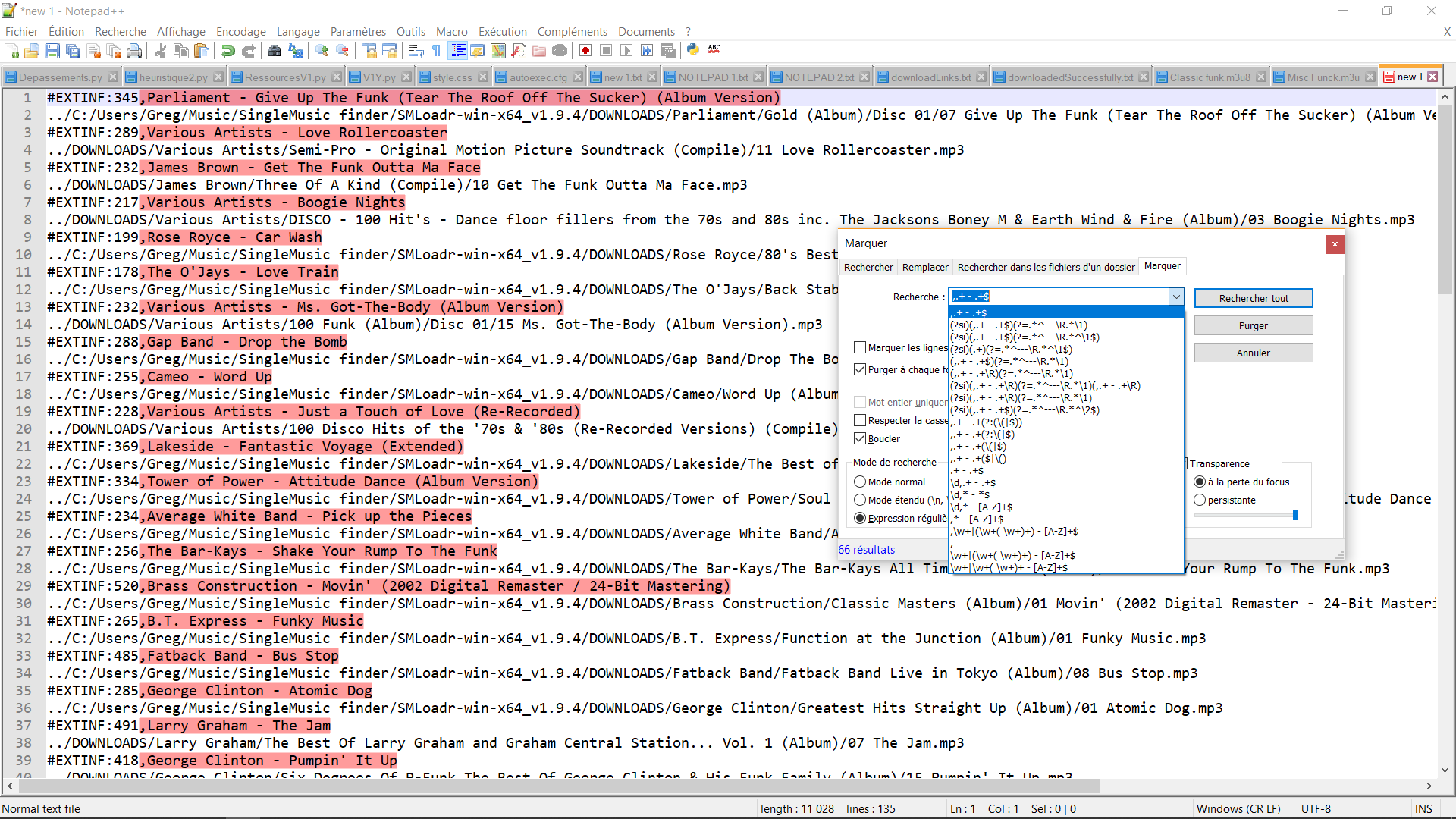
Task: Click the Paste clipboard icon
Action: click(202, 51)
